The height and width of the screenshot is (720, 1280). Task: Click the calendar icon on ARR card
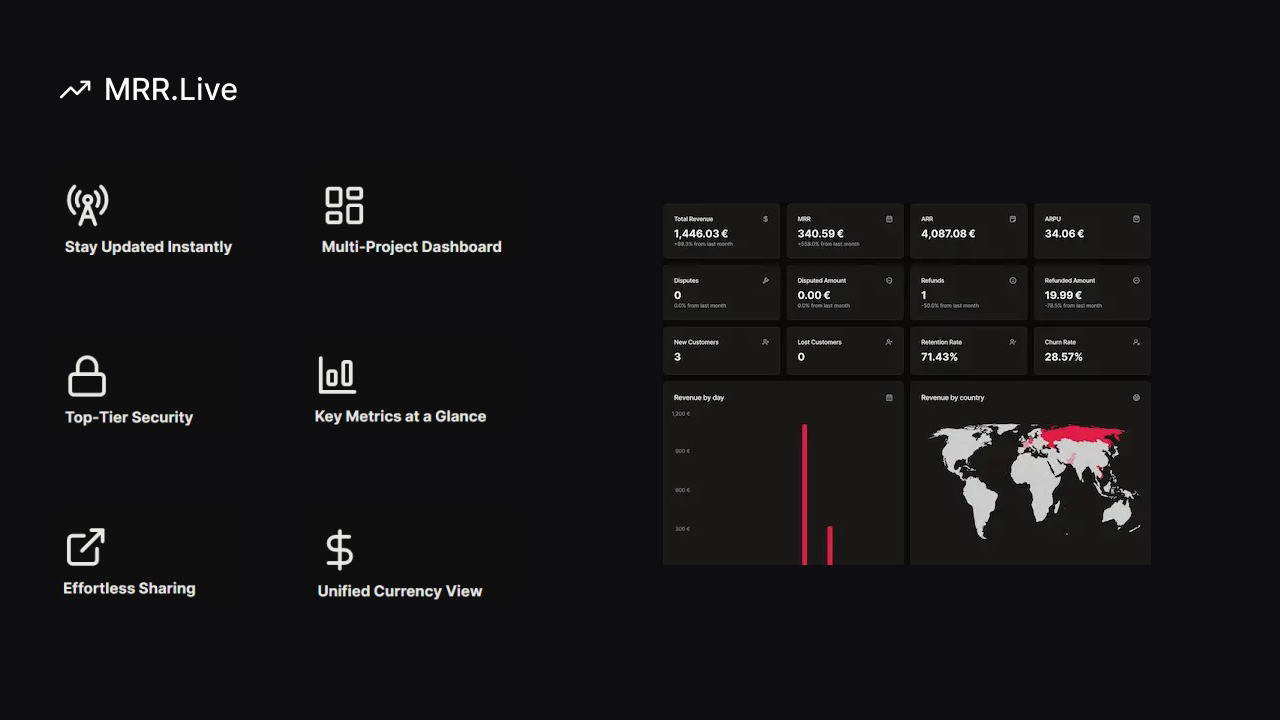click(x=1013, y=219)
